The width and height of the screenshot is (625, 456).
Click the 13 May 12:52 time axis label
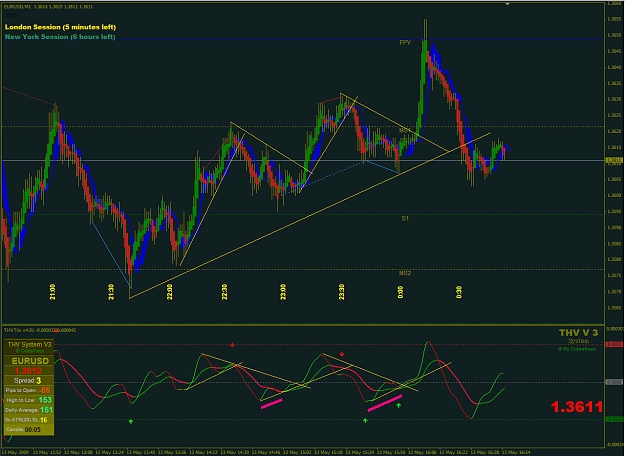47,452
